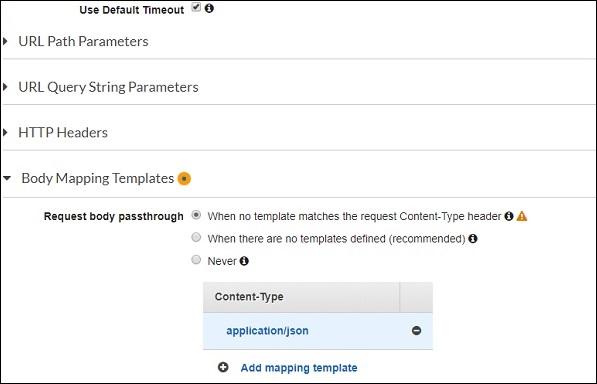The width and height of the screenshot is (597, 384).
Task: Open the application/json mapping template
Action: click(267, 331)
